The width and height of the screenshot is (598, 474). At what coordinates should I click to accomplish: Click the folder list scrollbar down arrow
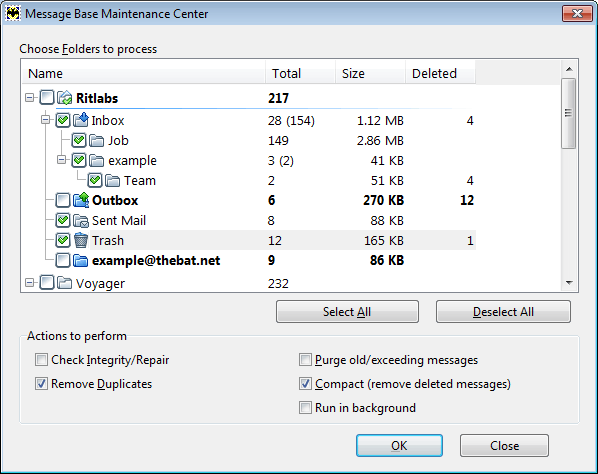[569, 283]
